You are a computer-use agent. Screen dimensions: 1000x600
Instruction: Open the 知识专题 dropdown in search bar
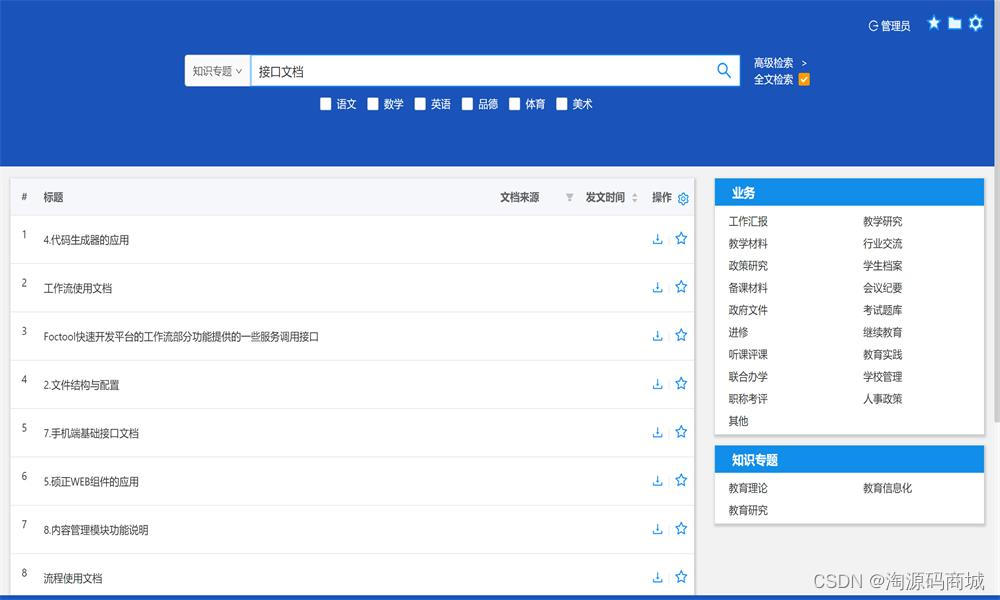pyautogui.click(x=217, y=70)
